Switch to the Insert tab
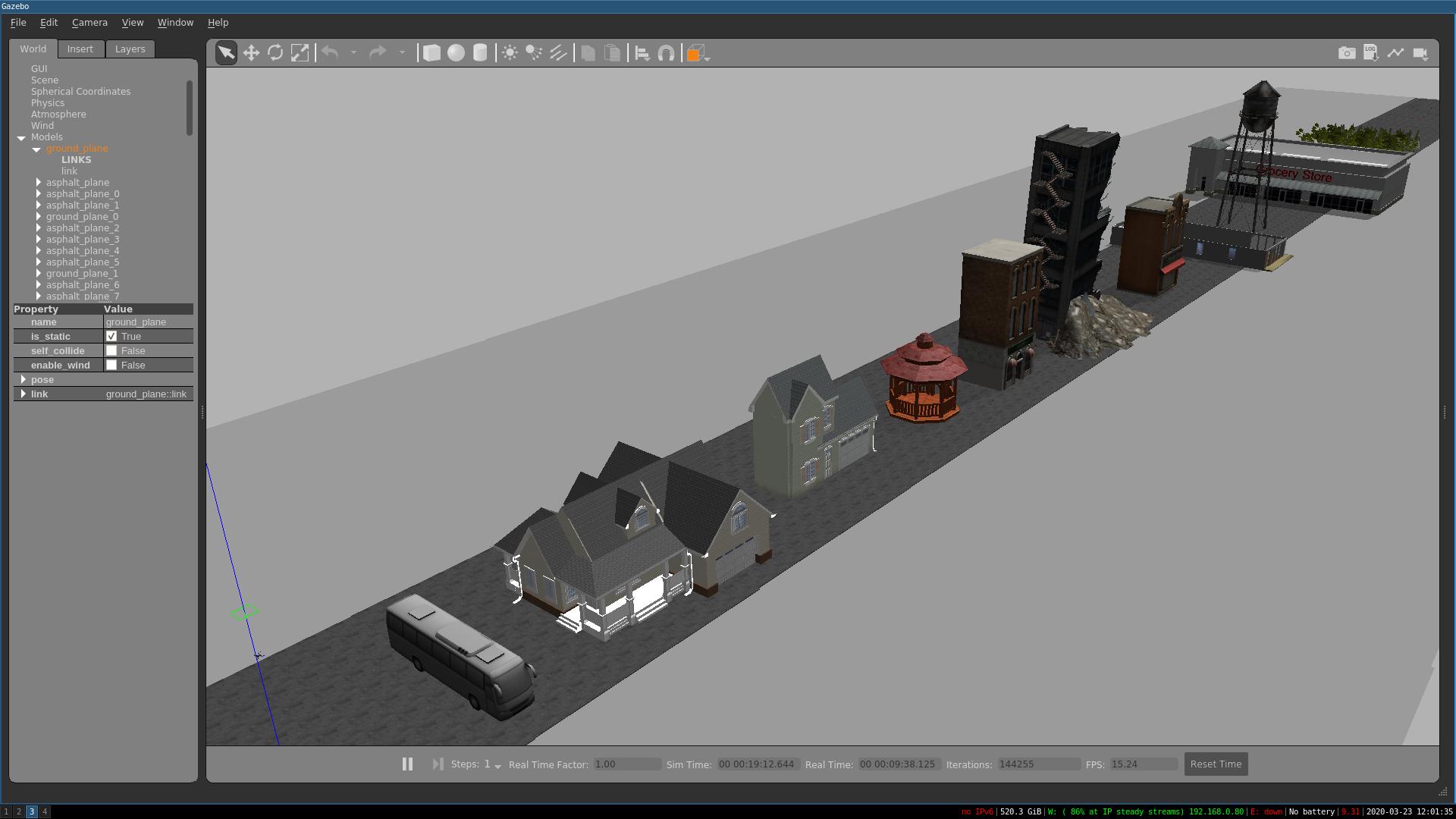The height and width of the screenshot is (819, 1456). (x=80, y=49)
